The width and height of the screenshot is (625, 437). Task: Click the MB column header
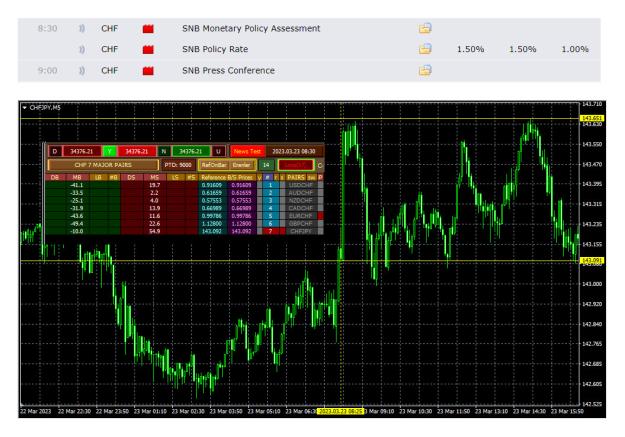coord(77,177)
